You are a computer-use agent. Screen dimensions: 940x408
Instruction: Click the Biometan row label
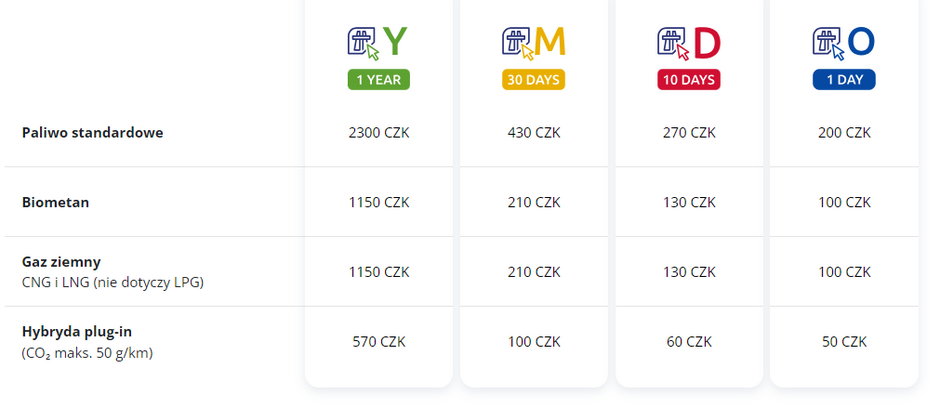[x=55, y=202]
